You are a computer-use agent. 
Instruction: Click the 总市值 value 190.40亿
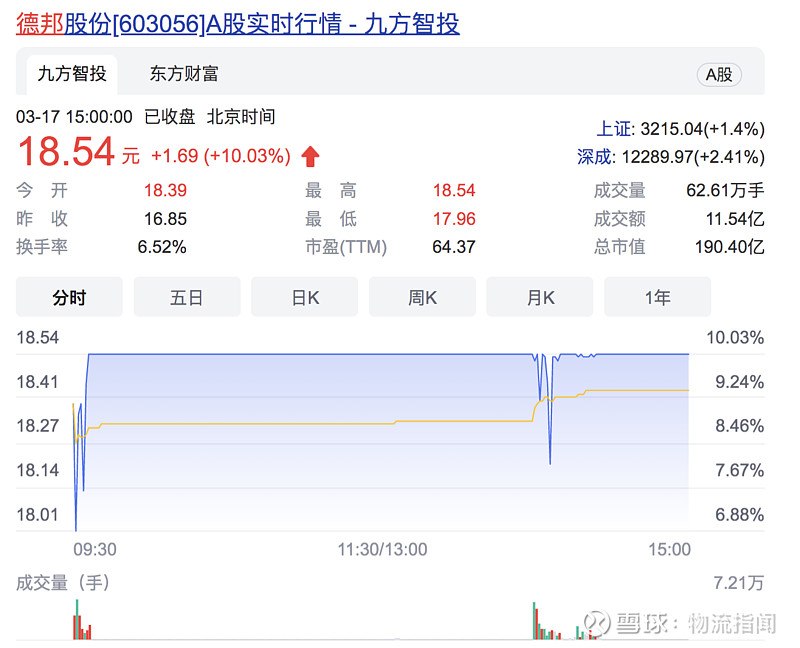(730, 247)
